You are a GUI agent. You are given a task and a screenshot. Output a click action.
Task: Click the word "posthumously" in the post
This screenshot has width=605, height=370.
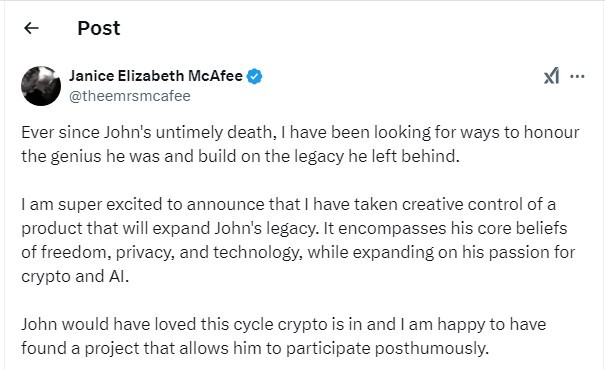[431, 349]
